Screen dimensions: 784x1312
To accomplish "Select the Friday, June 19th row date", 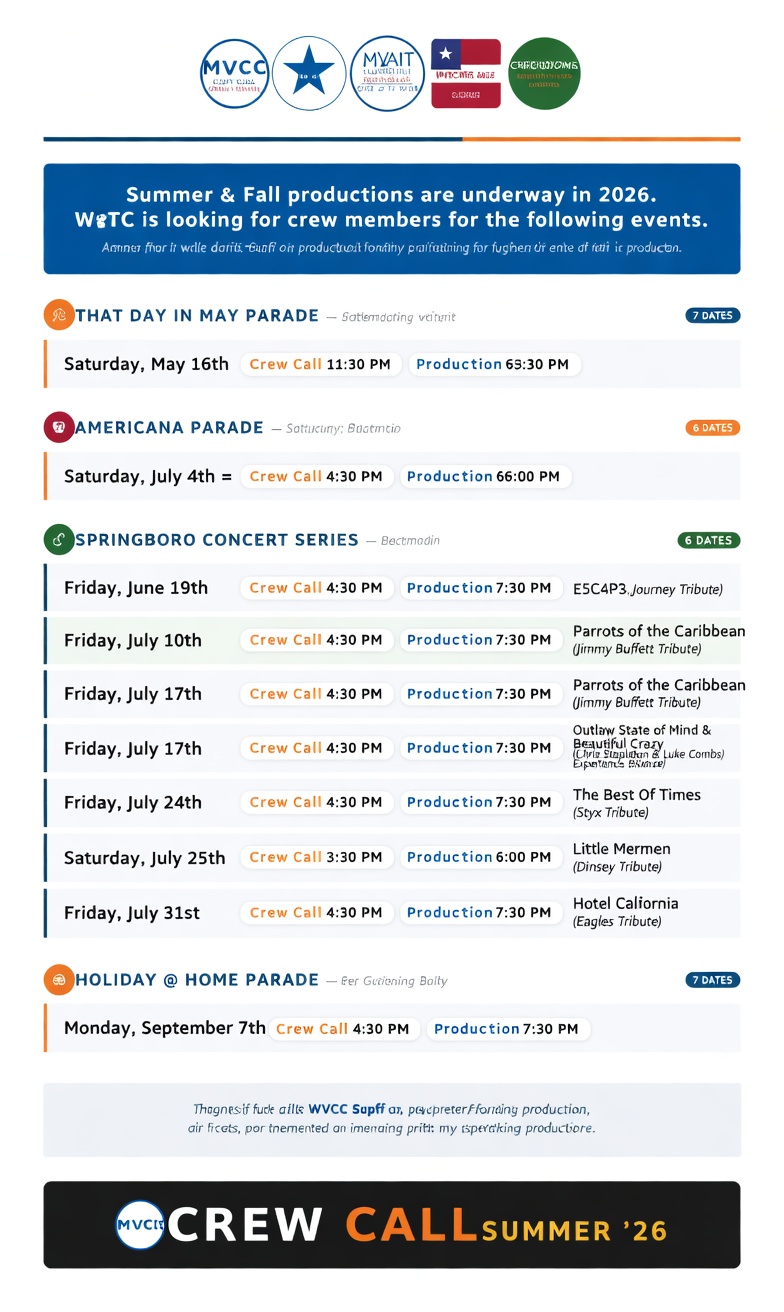I will click(136, 588).
